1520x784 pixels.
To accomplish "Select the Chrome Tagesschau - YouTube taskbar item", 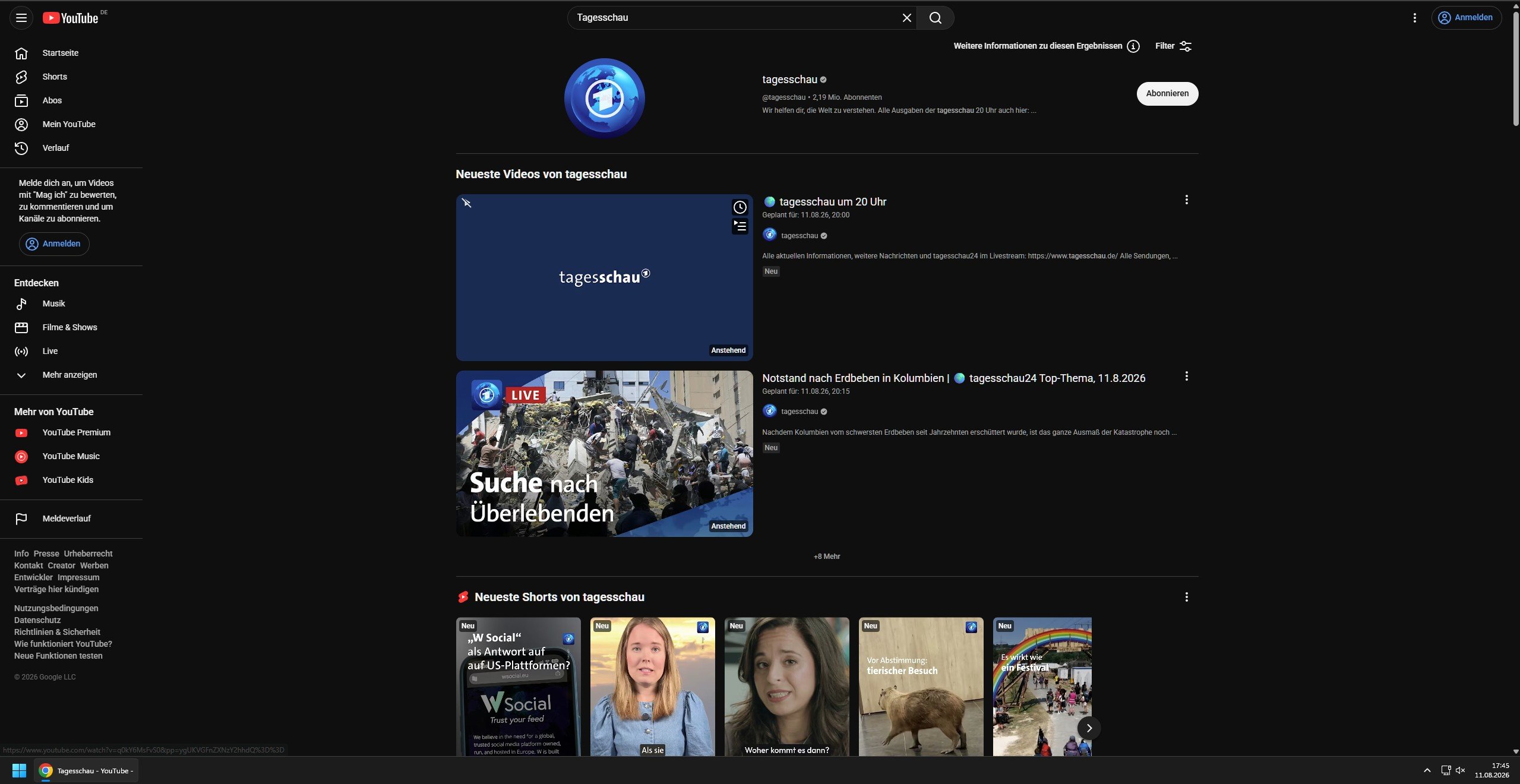I will pyautogui.click(x=86, y=770).
